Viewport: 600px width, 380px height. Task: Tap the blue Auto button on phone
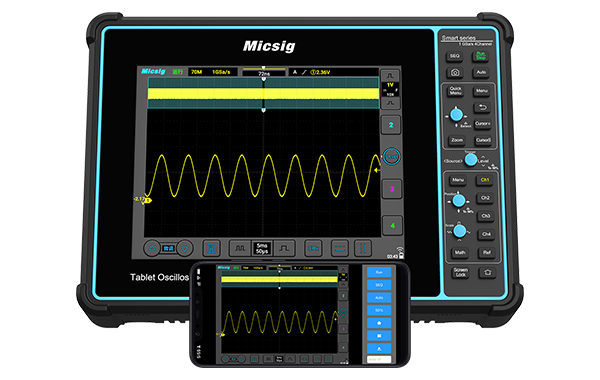click(379, 297)
